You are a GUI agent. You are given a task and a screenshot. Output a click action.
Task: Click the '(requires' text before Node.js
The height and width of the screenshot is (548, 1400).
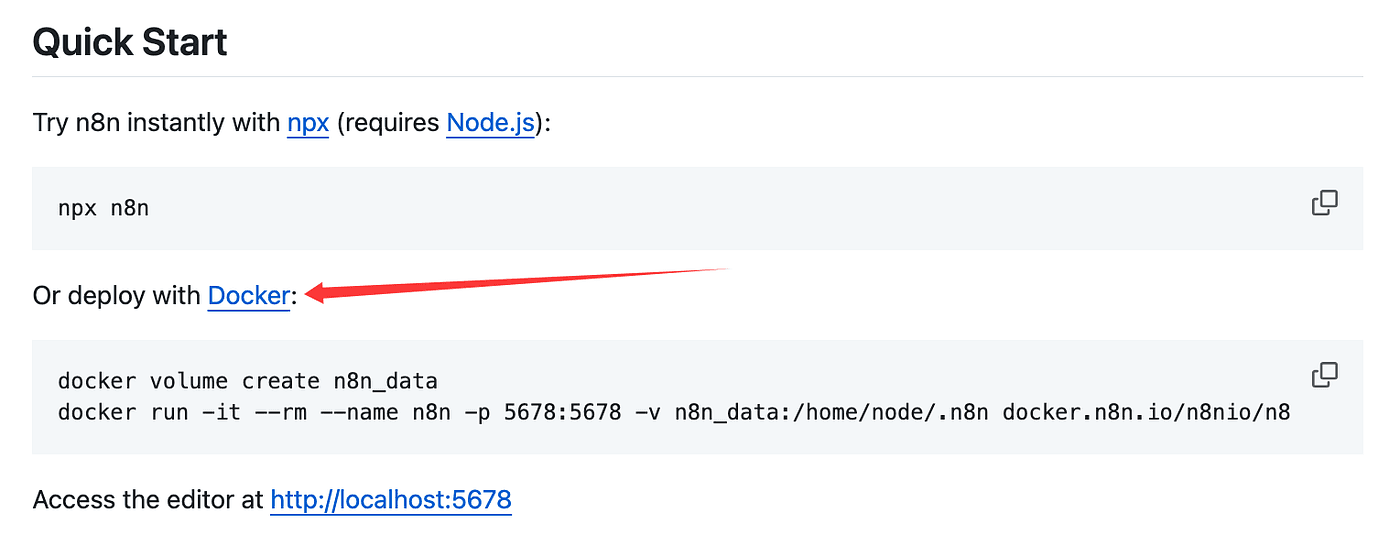(388, 123)
